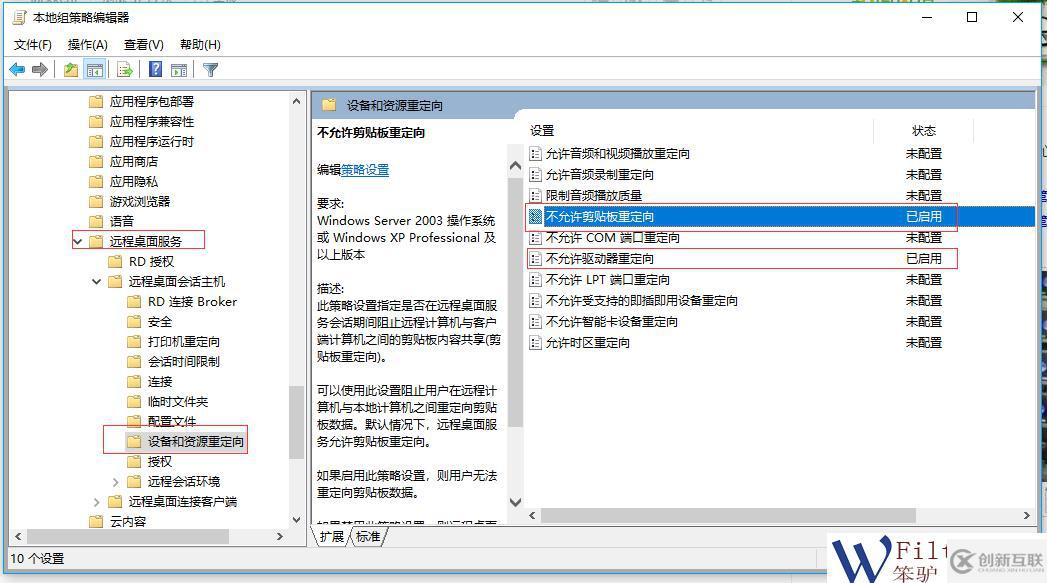Image resolution: width=1047 pixels, height=583 pixels.
Task: Expand the 远程会话环境 tree node
Action: coord(116,481)
